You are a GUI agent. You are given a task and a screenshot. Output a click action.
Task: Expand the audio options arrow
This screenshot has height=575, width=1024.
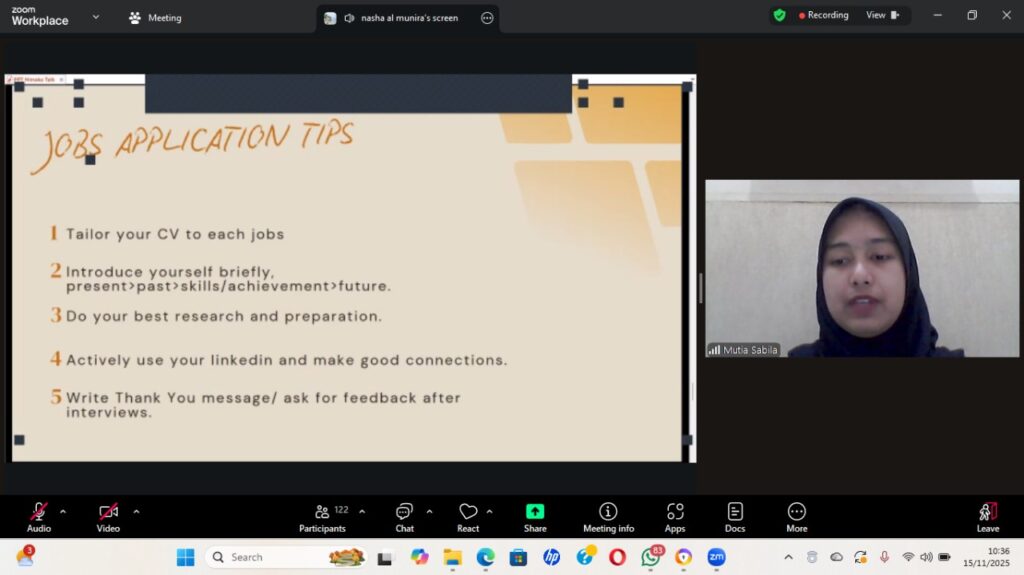(63, 511)
